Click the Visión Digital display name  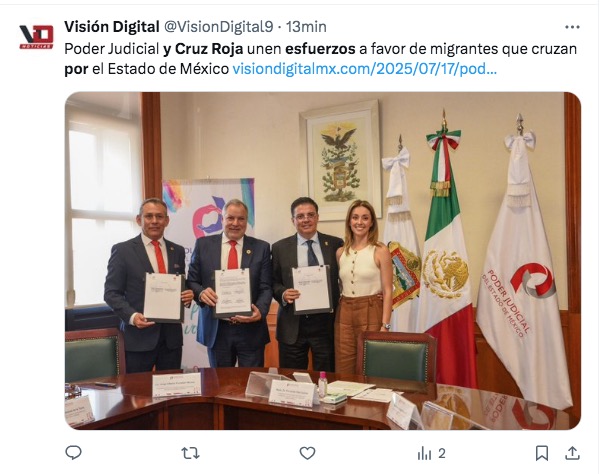[x=112, y=27]
